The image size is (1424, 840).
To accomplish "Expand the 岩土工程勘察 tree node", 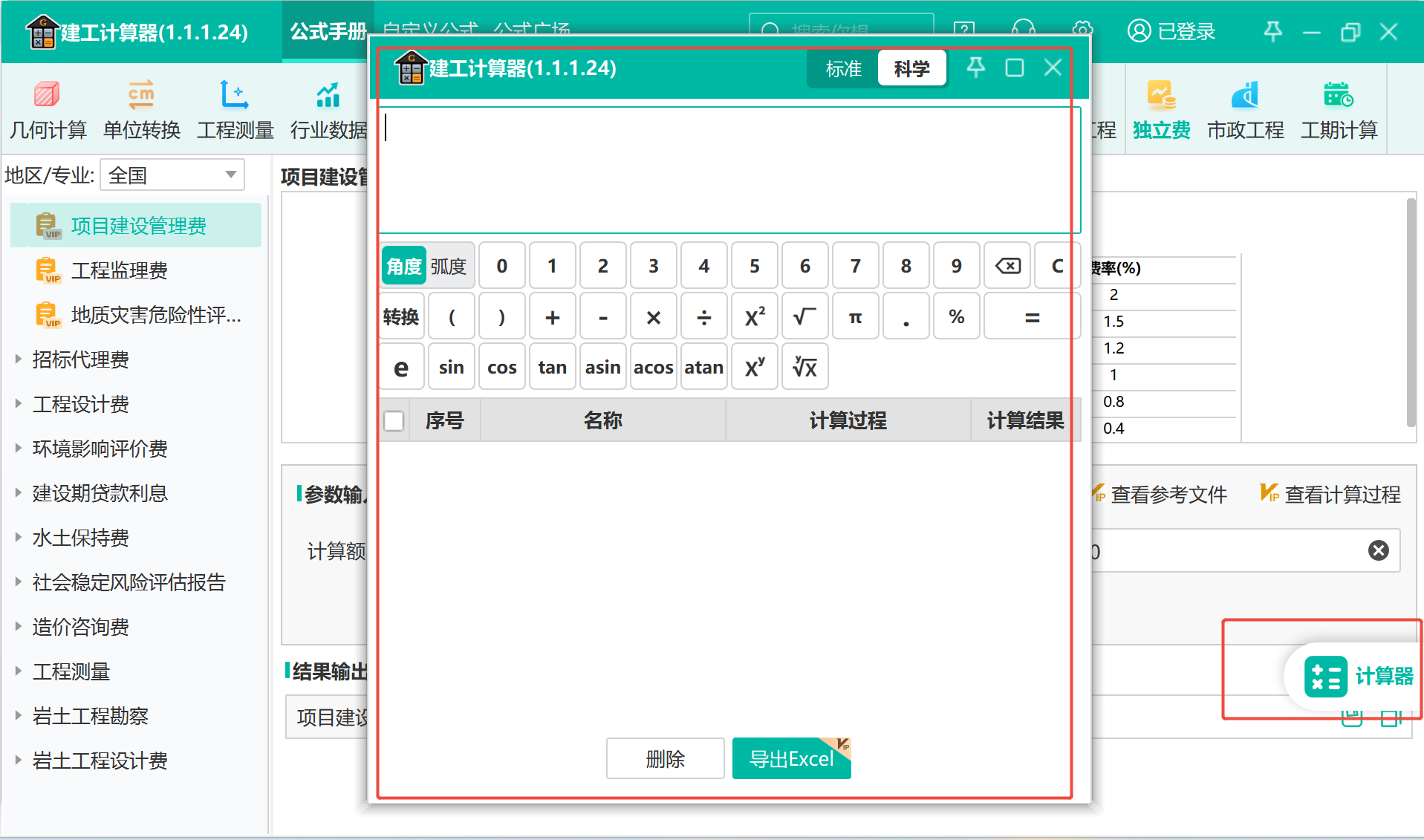I will click(x=19, y=716).
